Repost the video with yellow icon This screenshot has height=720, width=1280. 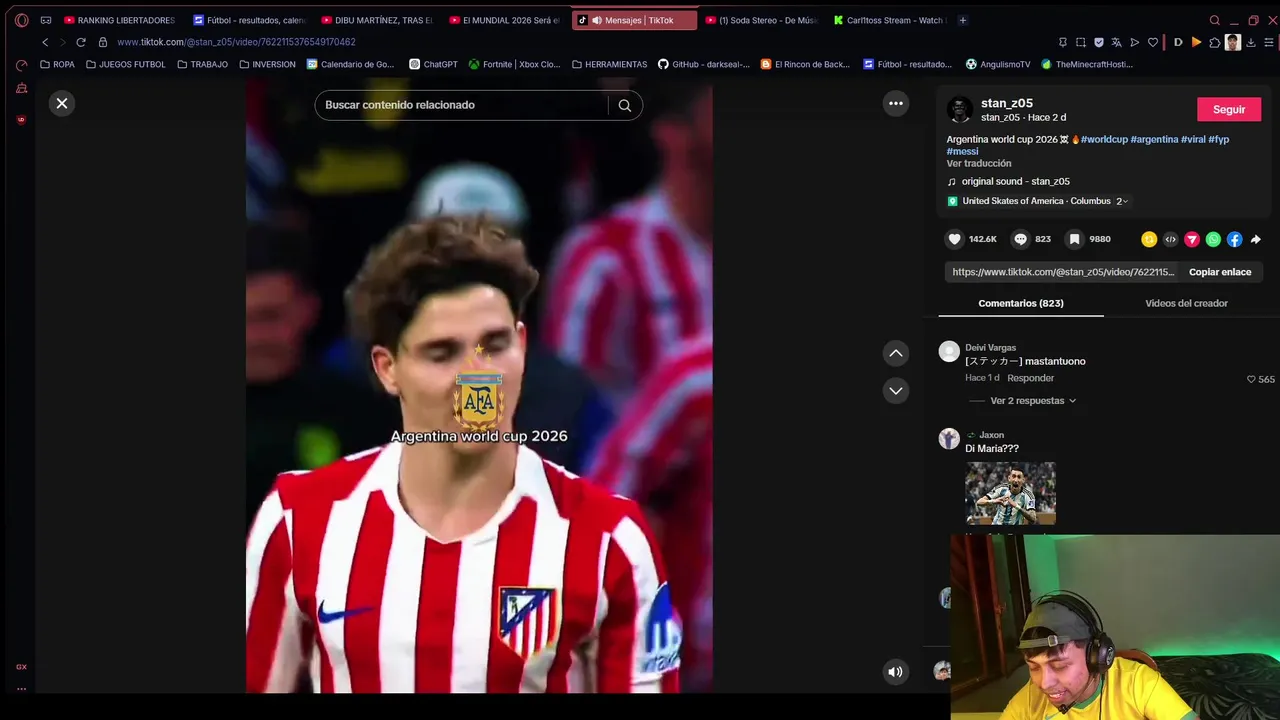[1149, 239]
